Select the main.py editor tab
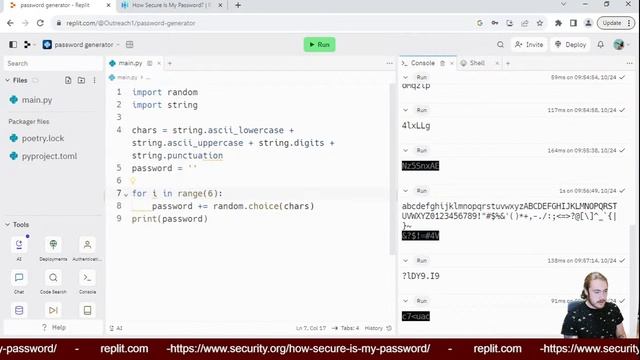This screenshot has height=360, width=640. click(130, 63)
